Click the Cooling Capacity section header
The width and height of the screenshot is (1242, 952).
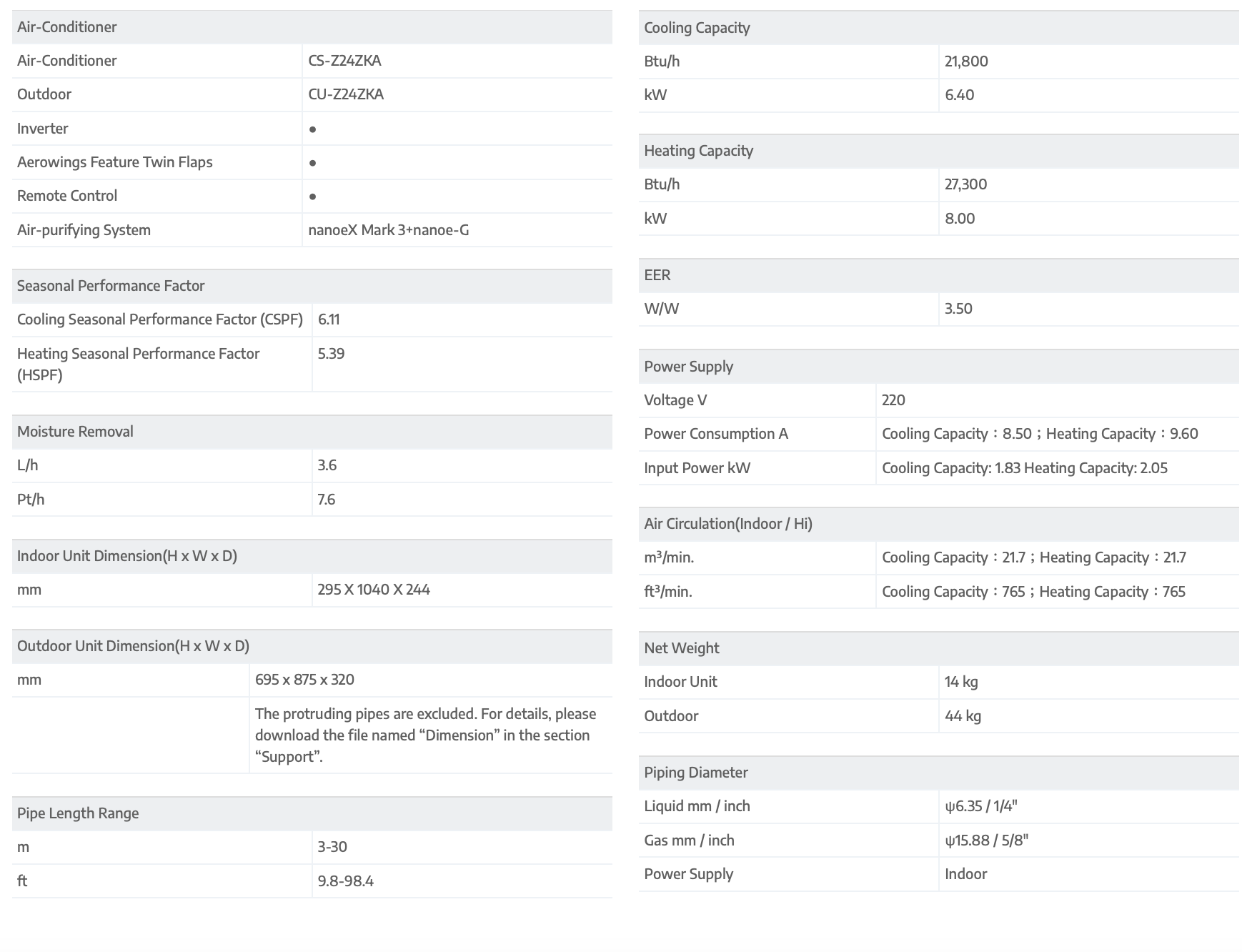tap(697, 28)
